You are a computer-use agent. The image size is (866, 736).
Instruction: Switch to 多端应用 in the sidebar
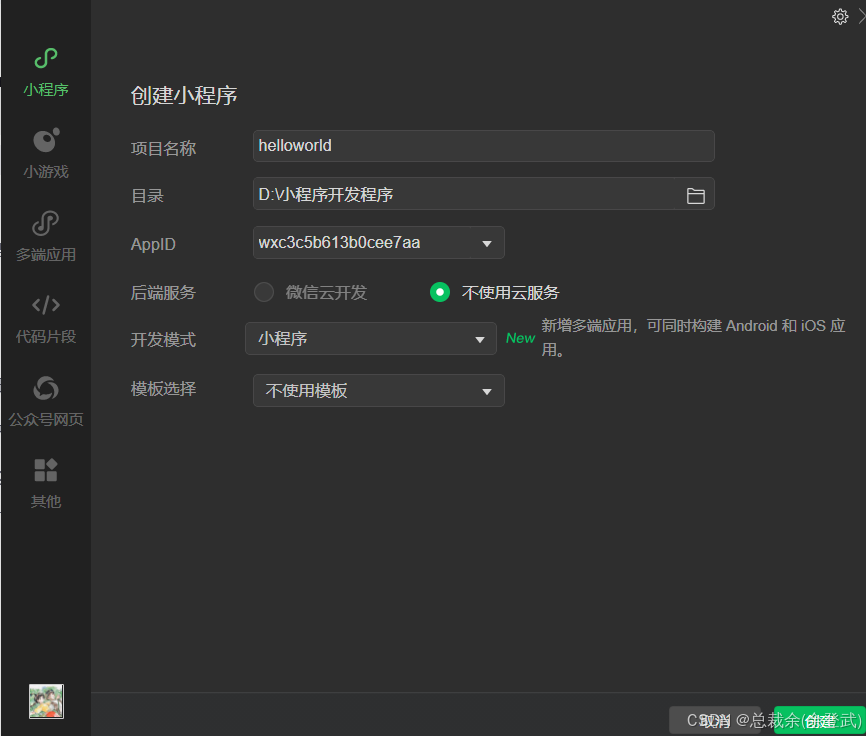46,236
